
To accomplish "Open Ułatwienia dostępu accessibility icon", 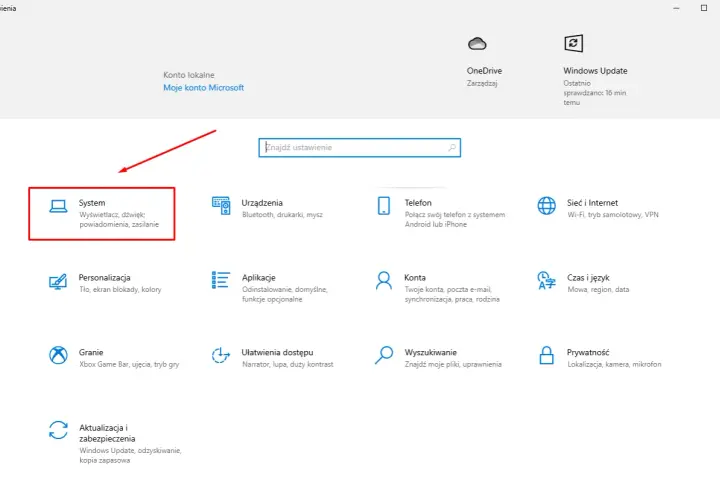I will 221,355.
